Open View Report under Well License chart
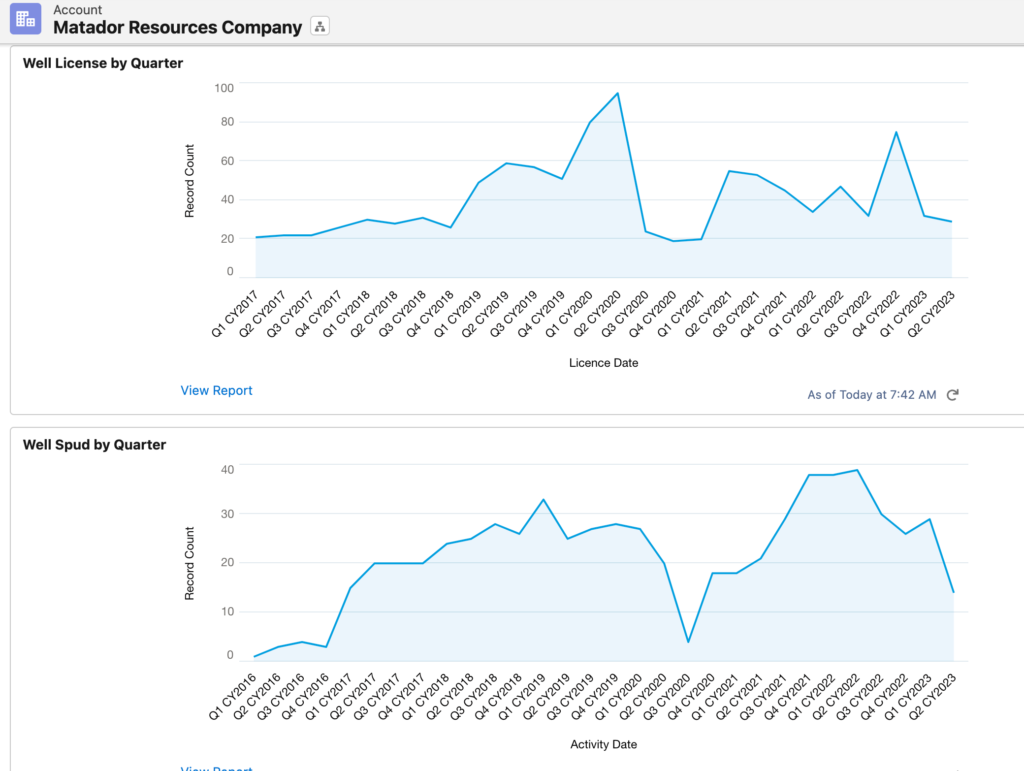 [216, 390]
